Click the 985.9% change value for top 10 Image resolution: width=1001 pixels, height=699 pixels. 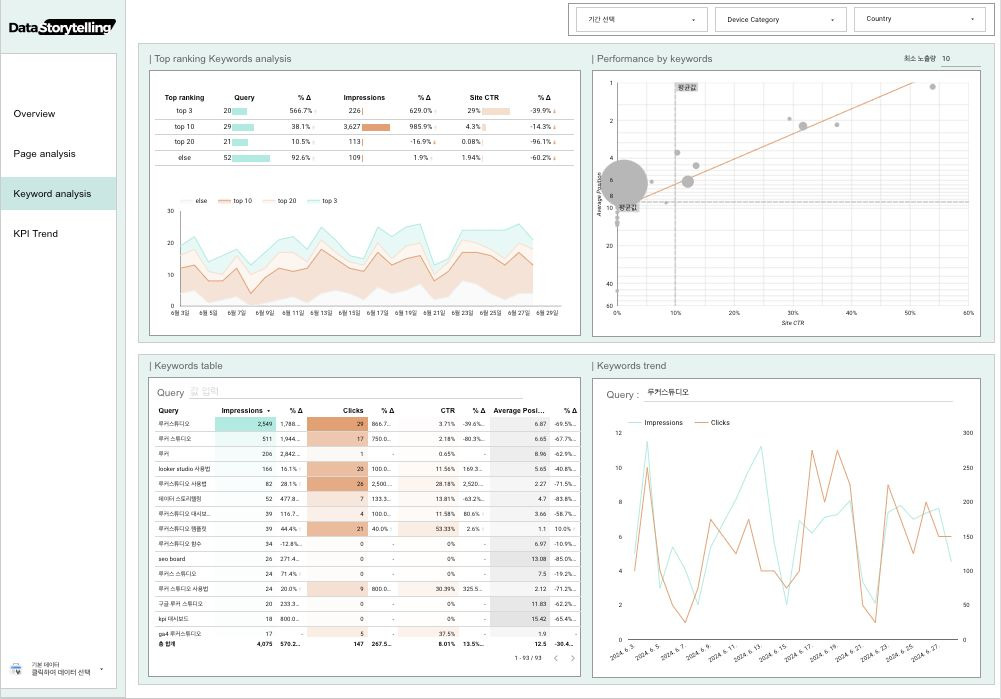point(421,127)
